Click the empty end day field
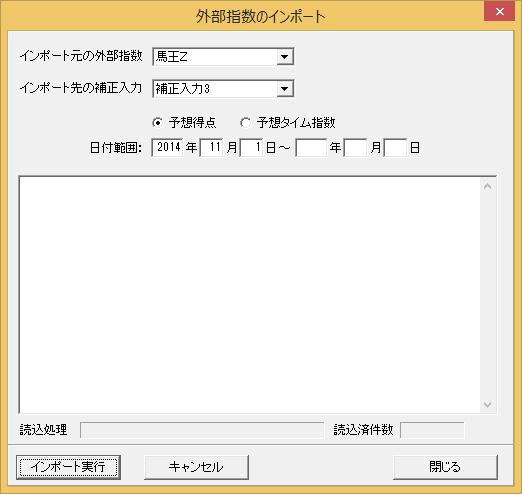The height and width of the screenshot is (494, 522). 396,147
